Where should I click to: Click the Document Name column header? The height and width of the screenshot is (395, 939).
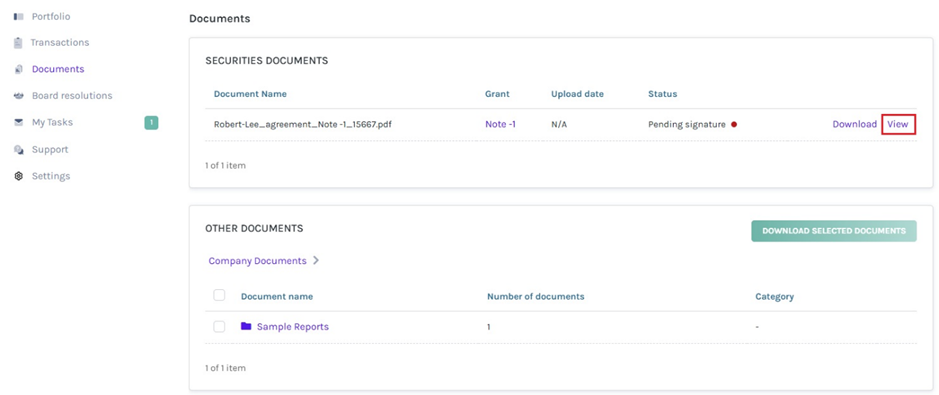pos(250,94)
